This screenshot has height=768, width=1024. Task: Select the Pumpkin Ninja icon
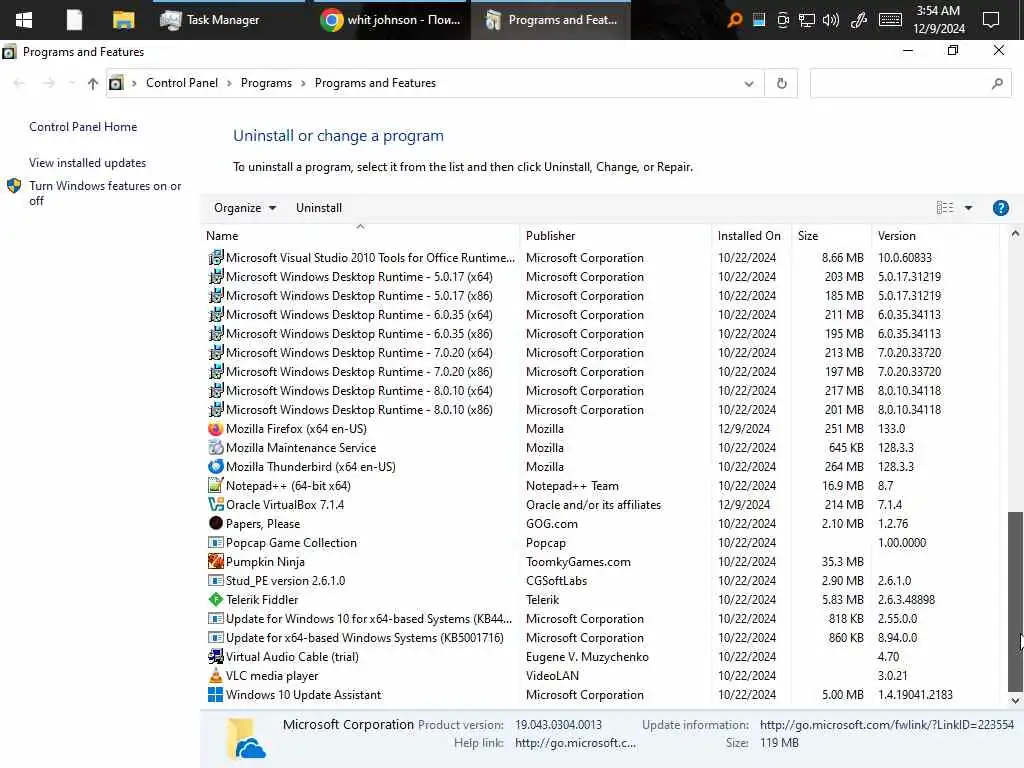216,562
